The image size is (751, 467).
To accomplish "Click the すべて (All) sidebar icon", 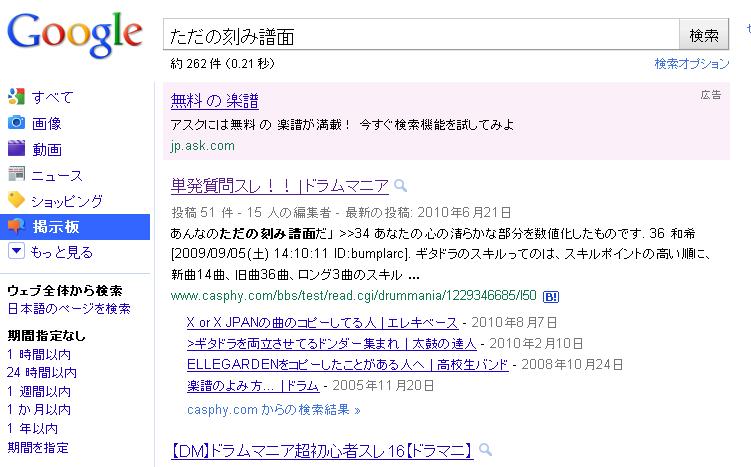I will pos(16,97).
